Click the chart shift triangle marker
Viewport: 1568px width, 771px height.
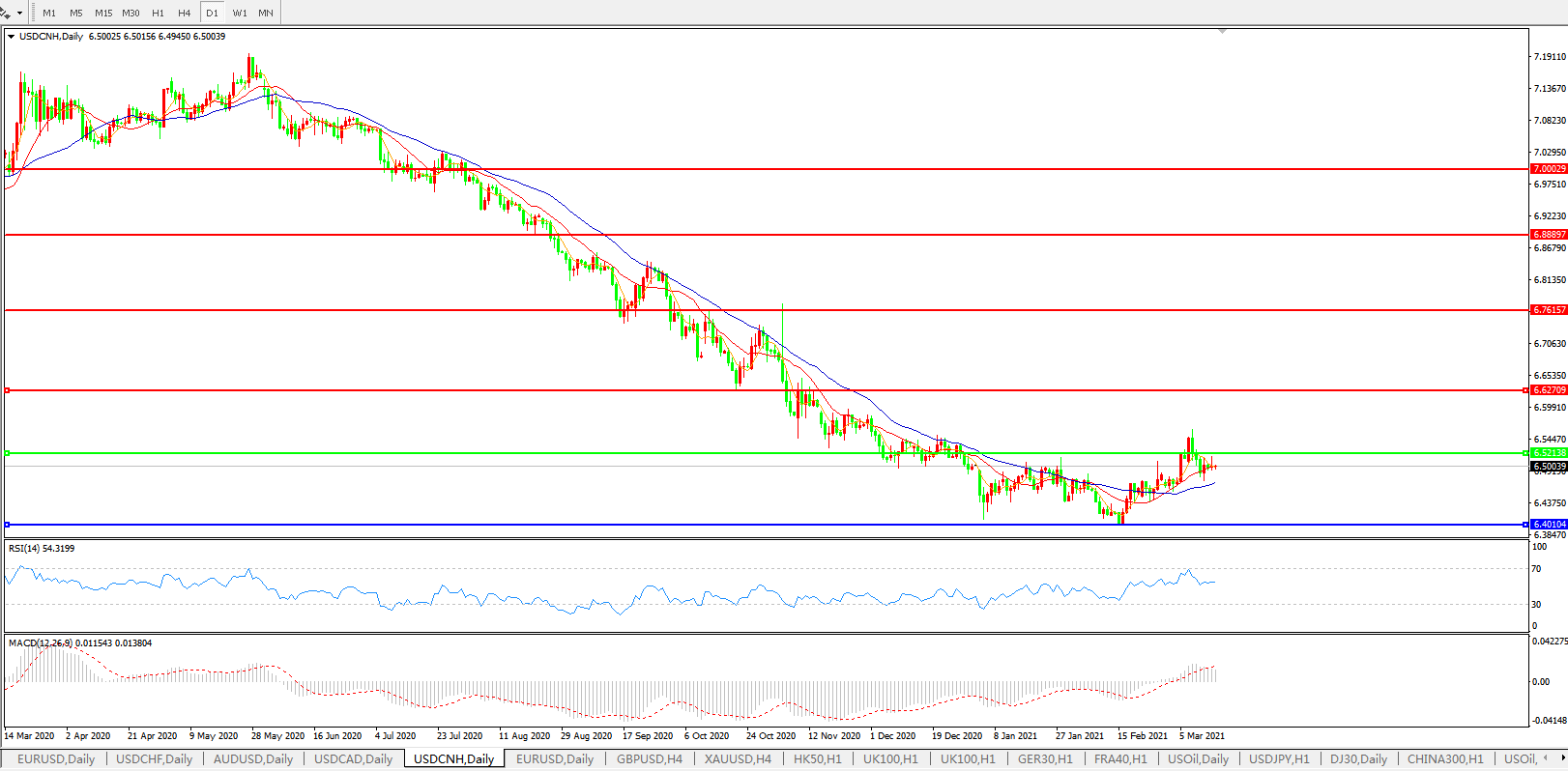(1223, 32)
